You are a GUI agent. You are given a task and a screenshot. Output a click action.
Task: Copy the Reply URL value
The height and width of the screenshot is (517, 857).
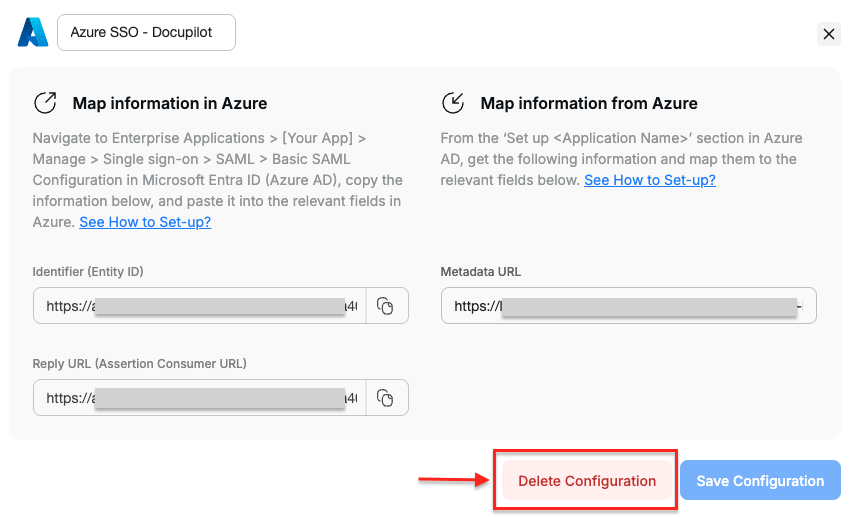point(386,398)
